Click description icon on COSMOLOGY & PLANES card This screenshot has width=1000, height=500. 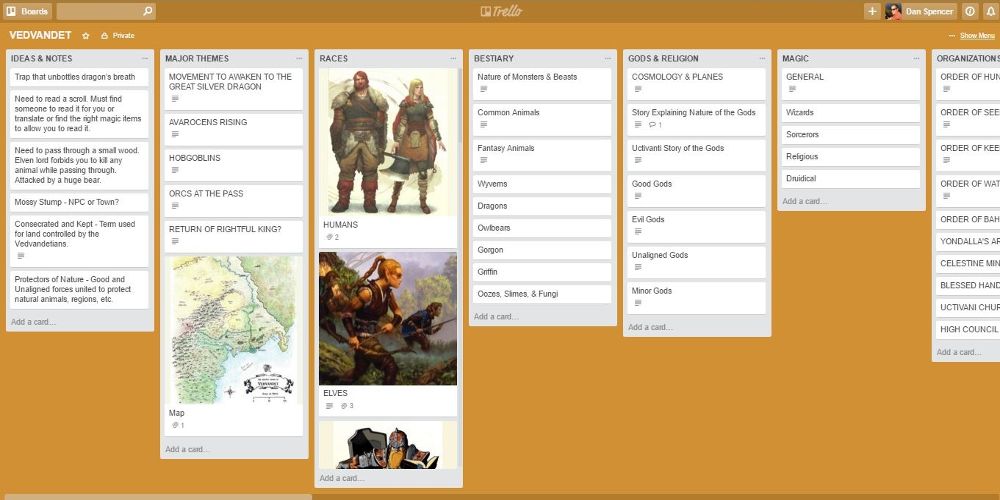click(637, 89)
